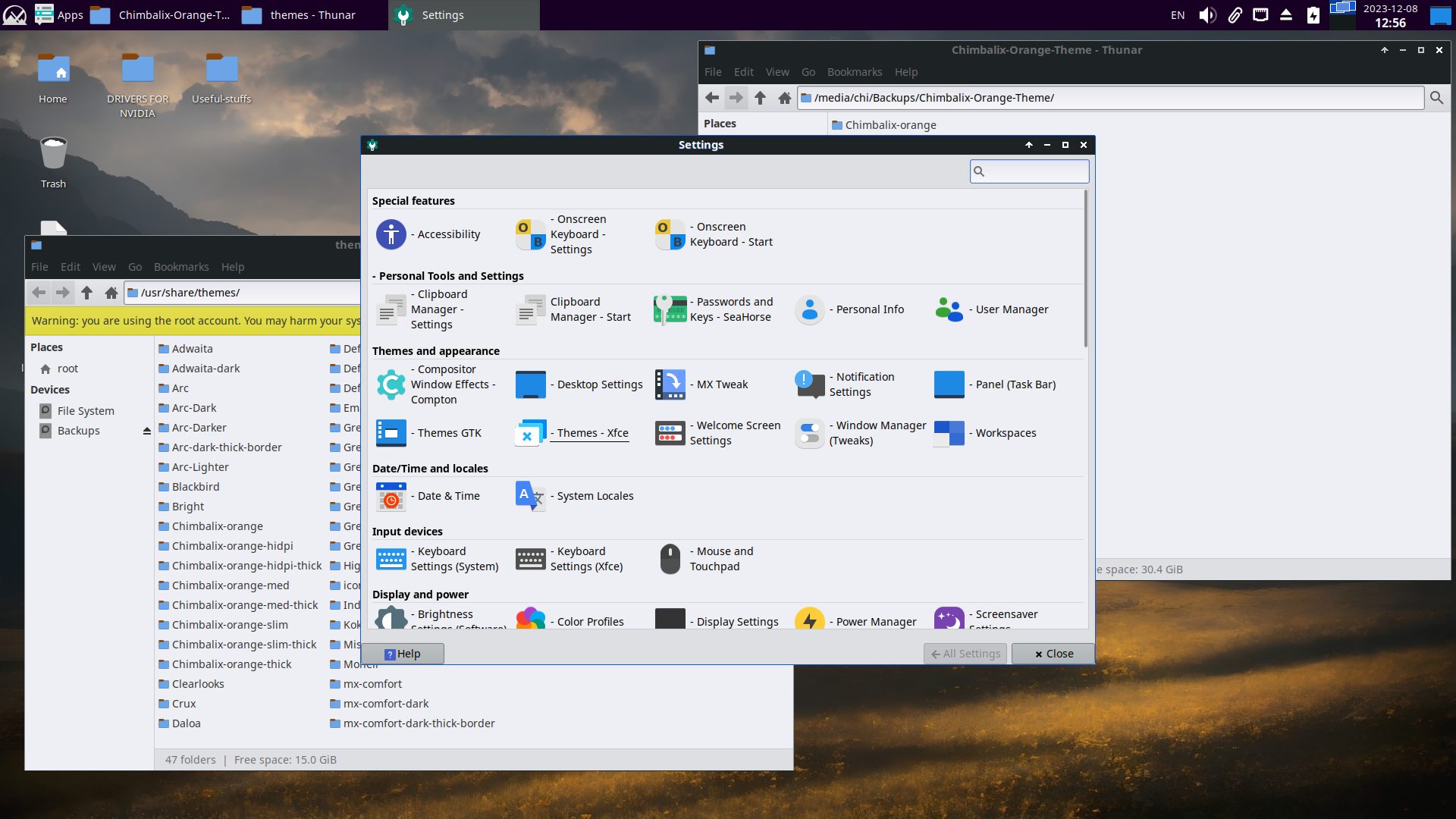Click the Help button in Settings
The height and width of the screenshot is (819, 1456).
pyautogui.click(x=403, y=654)
